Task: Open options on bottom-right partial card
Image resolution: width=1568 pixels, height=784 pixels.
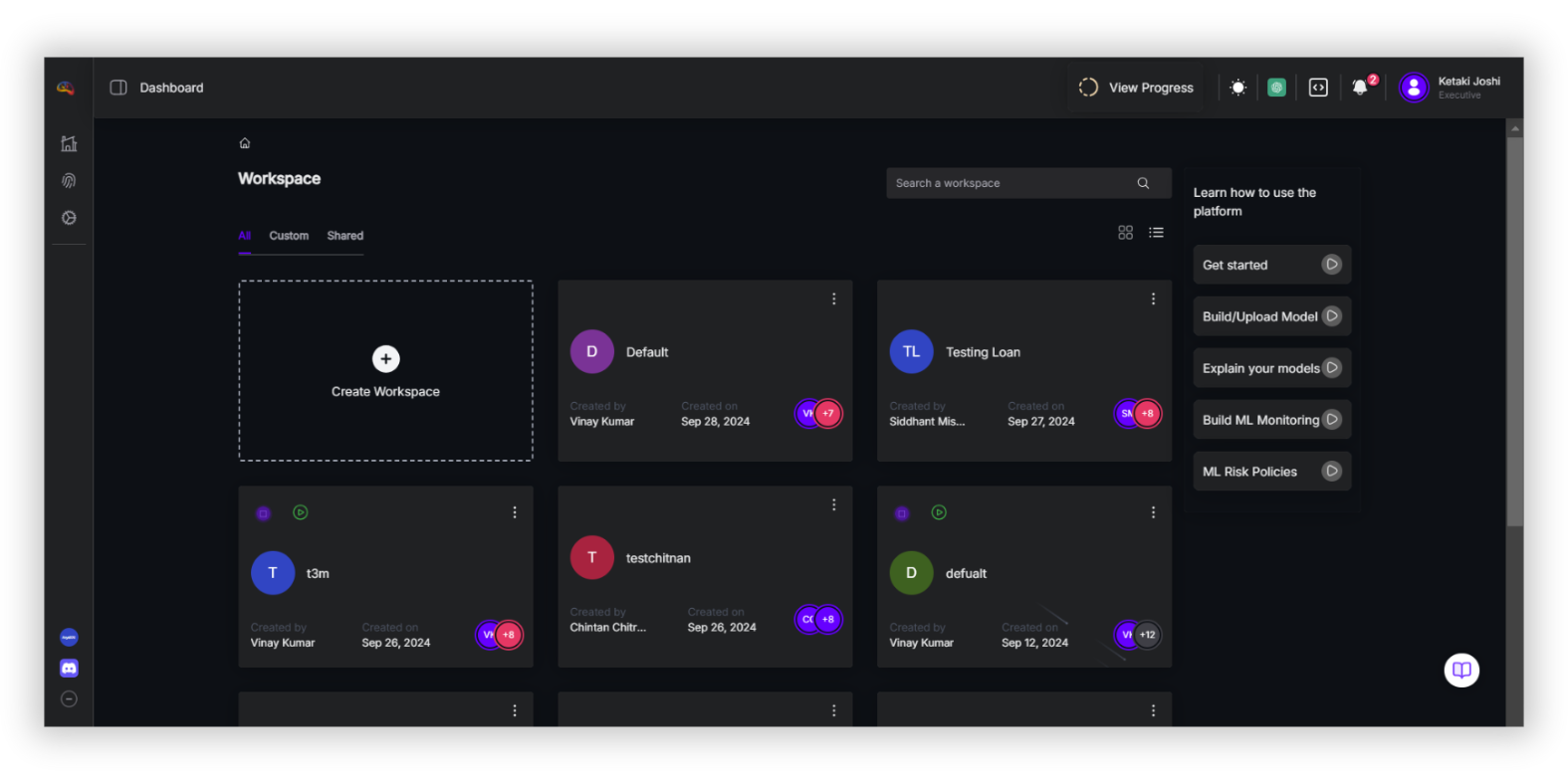Action: [1153, 710]
